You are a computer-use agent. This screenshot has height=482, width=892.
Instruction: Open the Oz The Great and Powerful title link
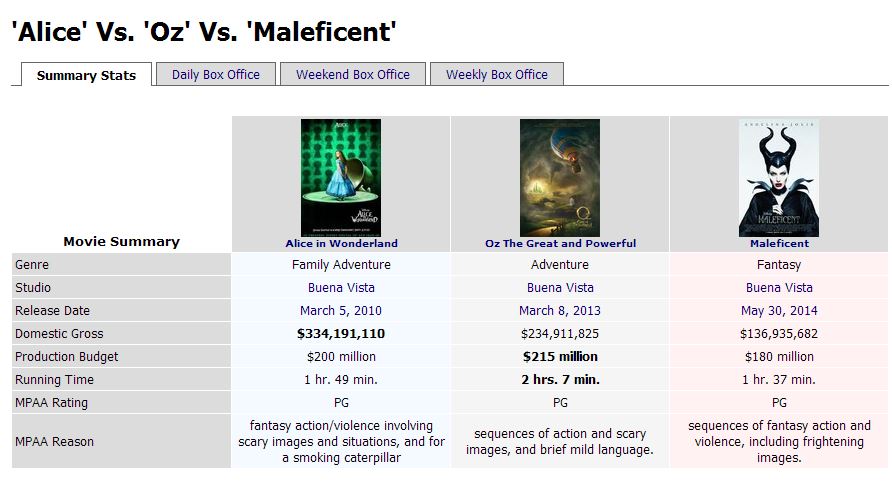pos(560,243)
